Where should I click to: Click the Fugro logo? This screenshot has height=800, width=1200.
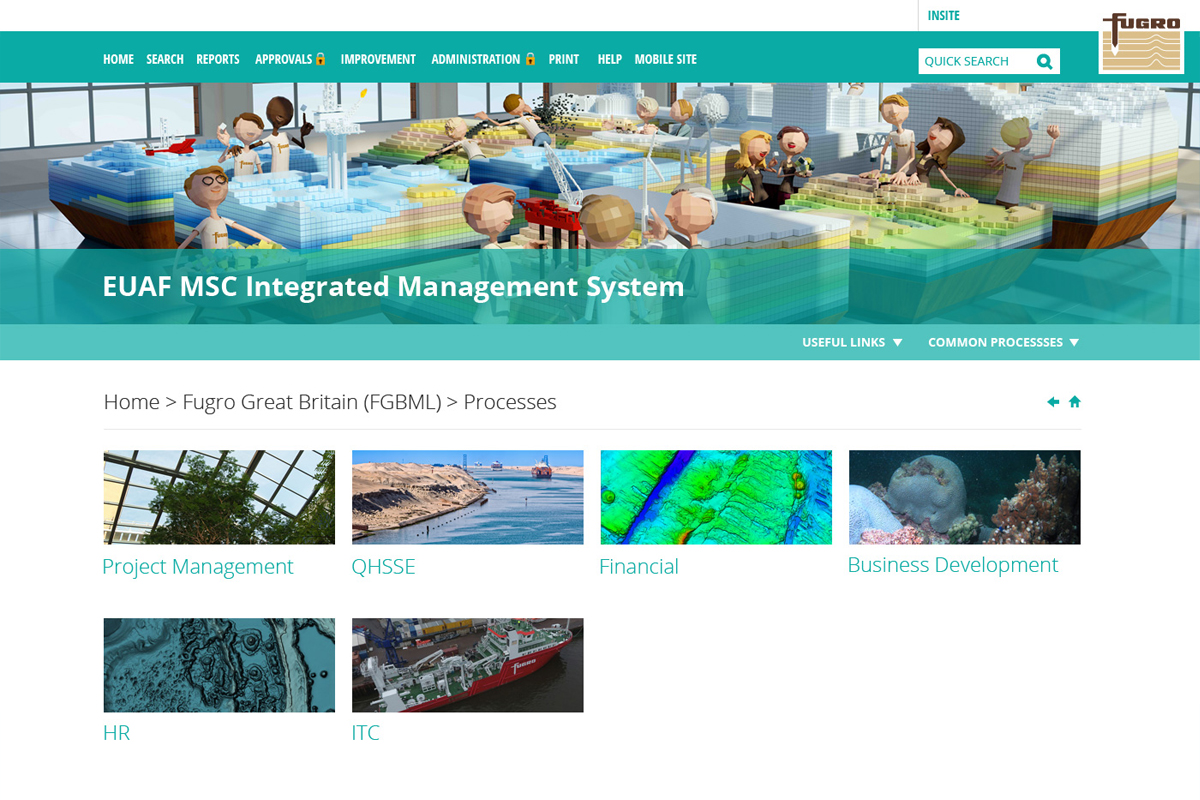[x=1141, y=42]
